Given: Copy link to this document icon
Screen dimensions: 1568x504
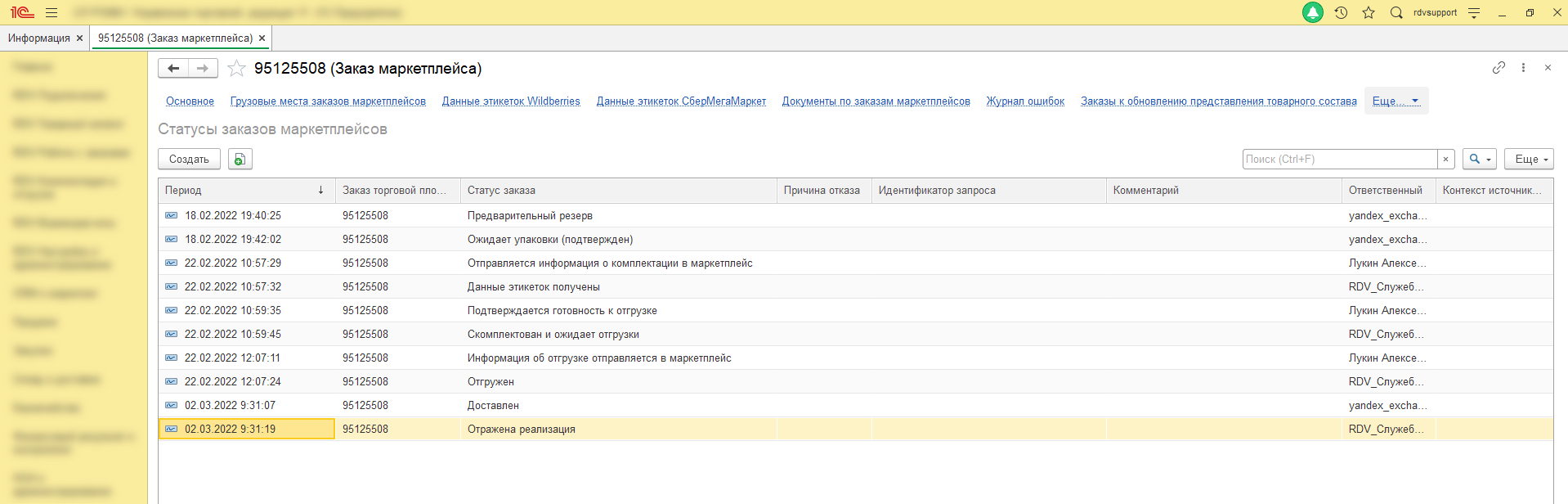Looking at the screenshot, I should coord(1499,68).
